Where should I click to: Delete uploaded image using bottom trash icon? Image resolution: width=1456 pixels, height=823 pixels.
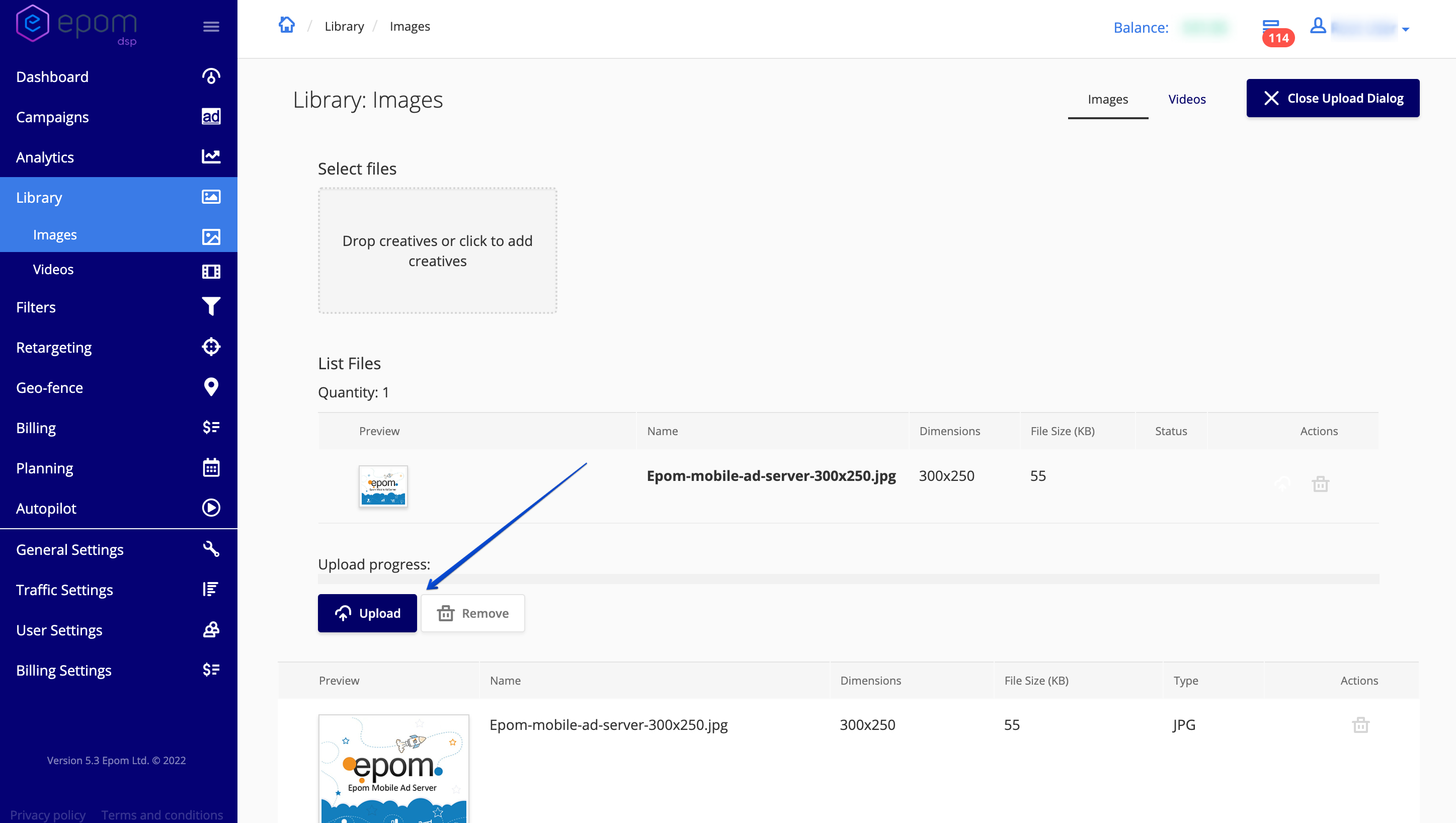click(x=1360, y=724)
